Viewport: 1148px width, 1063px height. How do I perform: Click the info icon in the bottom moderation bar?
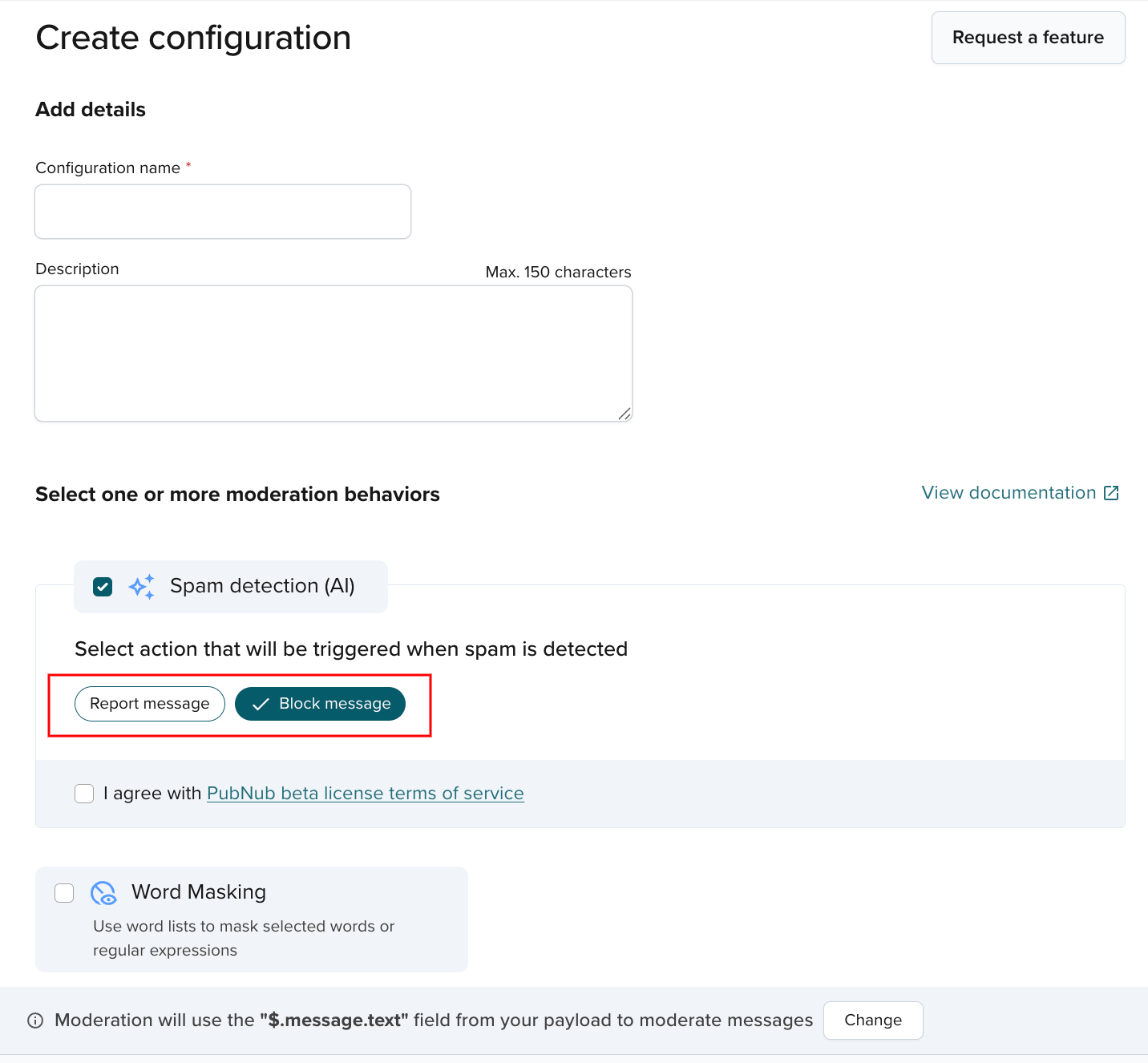click(x=34, y=1020)
